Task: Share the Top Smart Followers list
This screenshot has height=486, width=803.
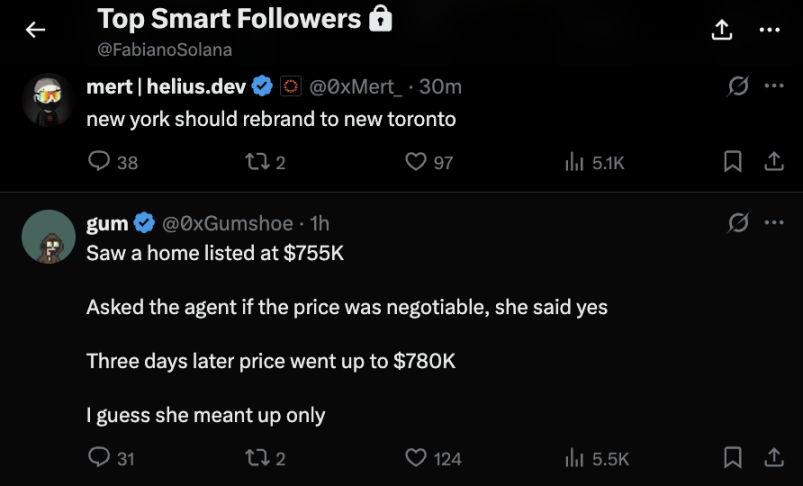Action: 722,30
